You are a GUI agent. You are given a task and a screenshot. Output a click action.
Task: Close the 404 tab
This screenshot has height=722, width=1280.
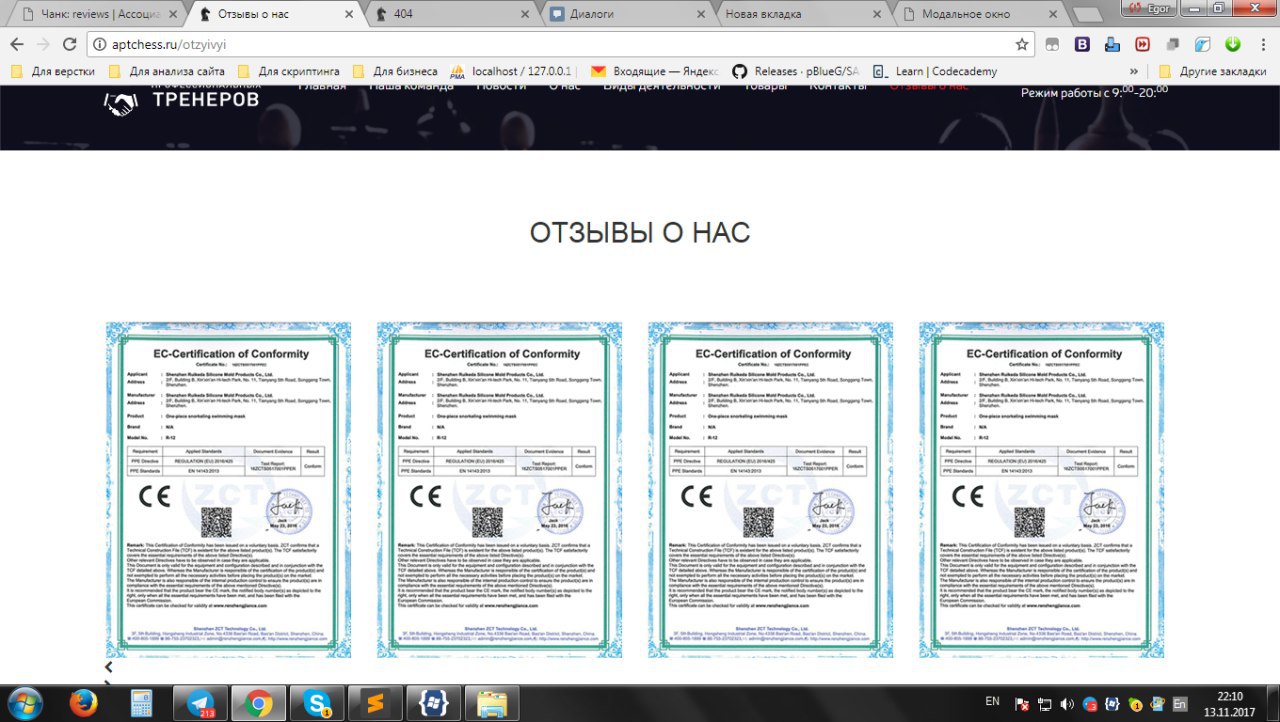point(525,14)
